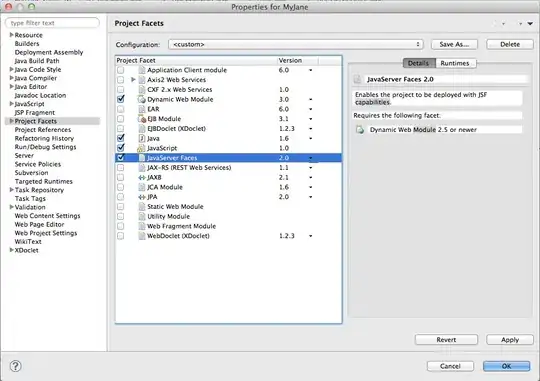Image resolution: width=540 pixels, height=381 pixels.
Task: Expand the Axis2 Web Services facet
Action: 133,80
